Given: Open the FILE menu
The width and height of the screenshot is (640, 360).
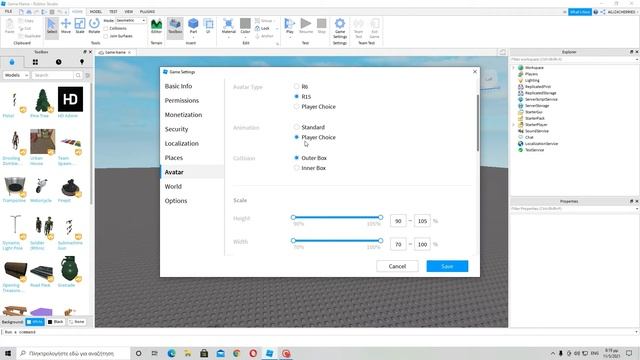Looking at the screenshot, I should click(x=8, y=11).
